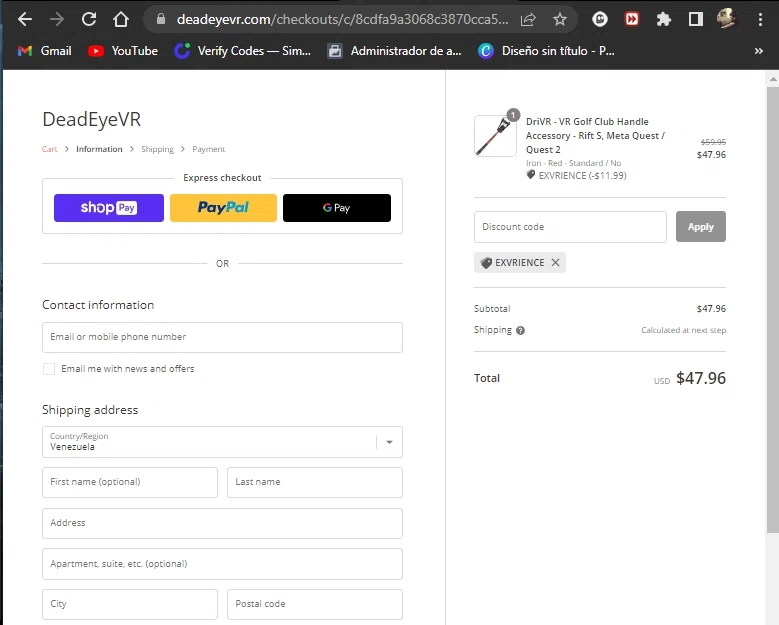The height and width of the screenshot is (625, 779).
Task: Open the browser home page icon
Action: tap(121, 19)
